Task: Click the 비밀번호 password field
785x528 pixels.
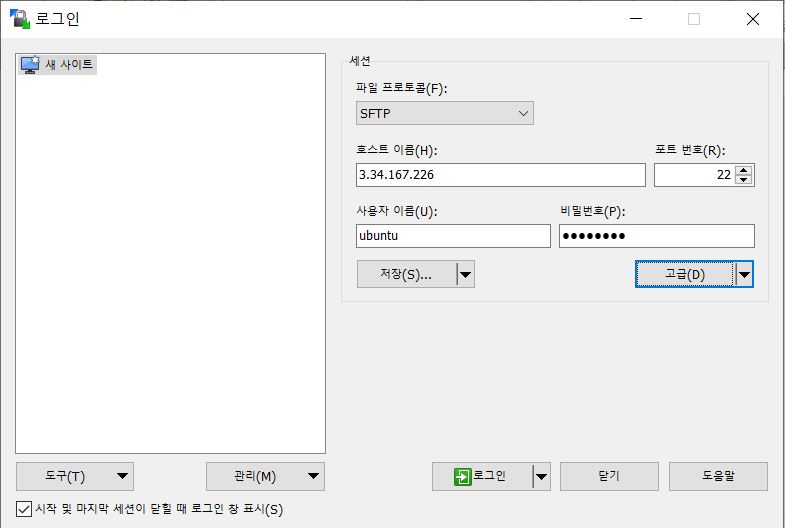Action: (656, 236)
